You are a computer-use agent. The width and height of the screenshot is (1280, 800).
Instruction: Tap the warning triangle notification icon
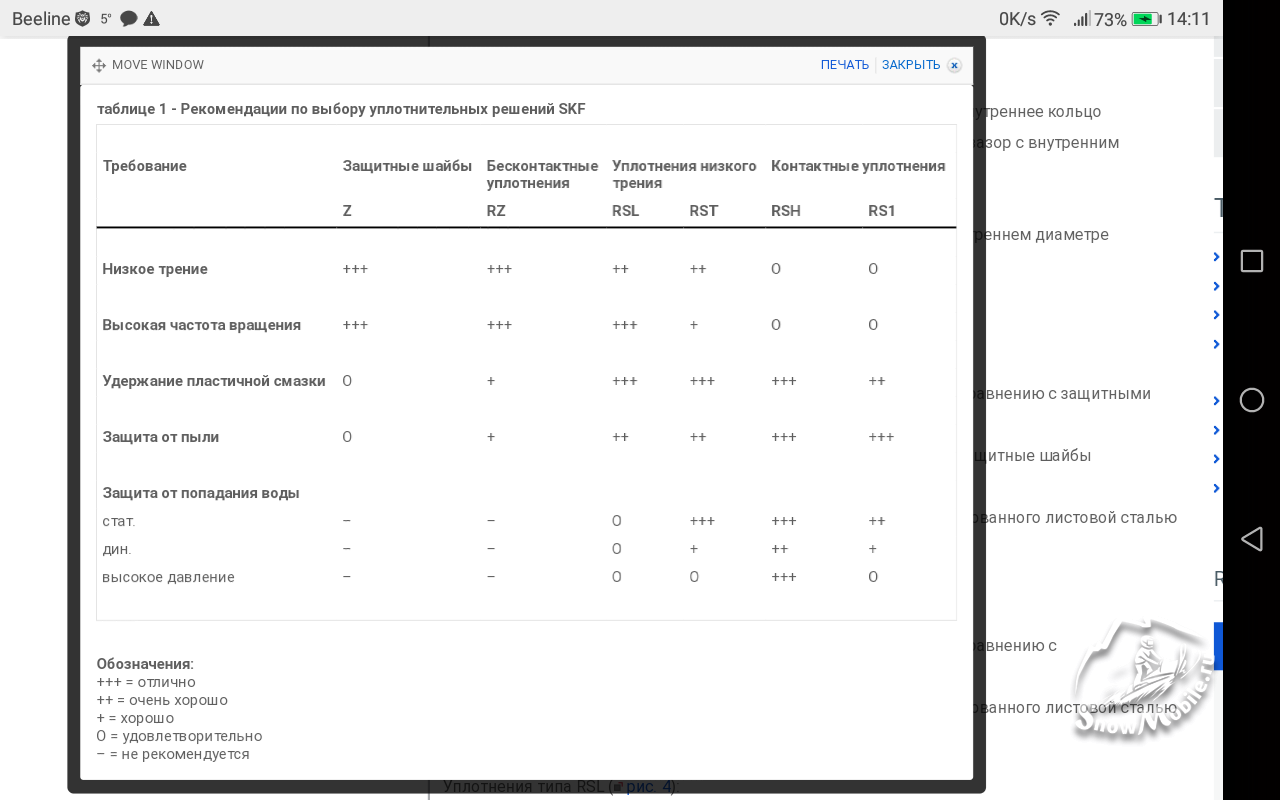pyautogui.click(x=151, y=19)
